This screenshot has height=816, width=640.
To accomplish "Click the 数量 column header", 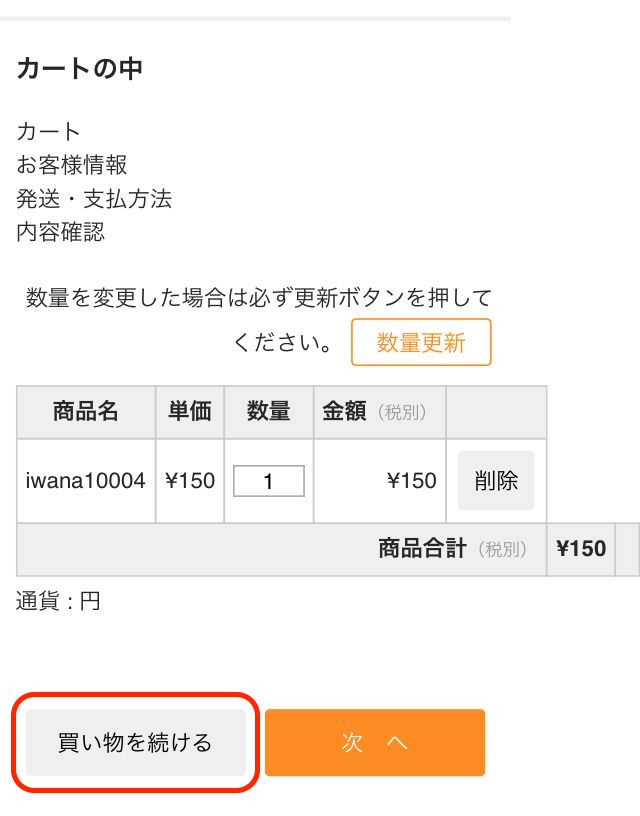I will coord(268,412).
